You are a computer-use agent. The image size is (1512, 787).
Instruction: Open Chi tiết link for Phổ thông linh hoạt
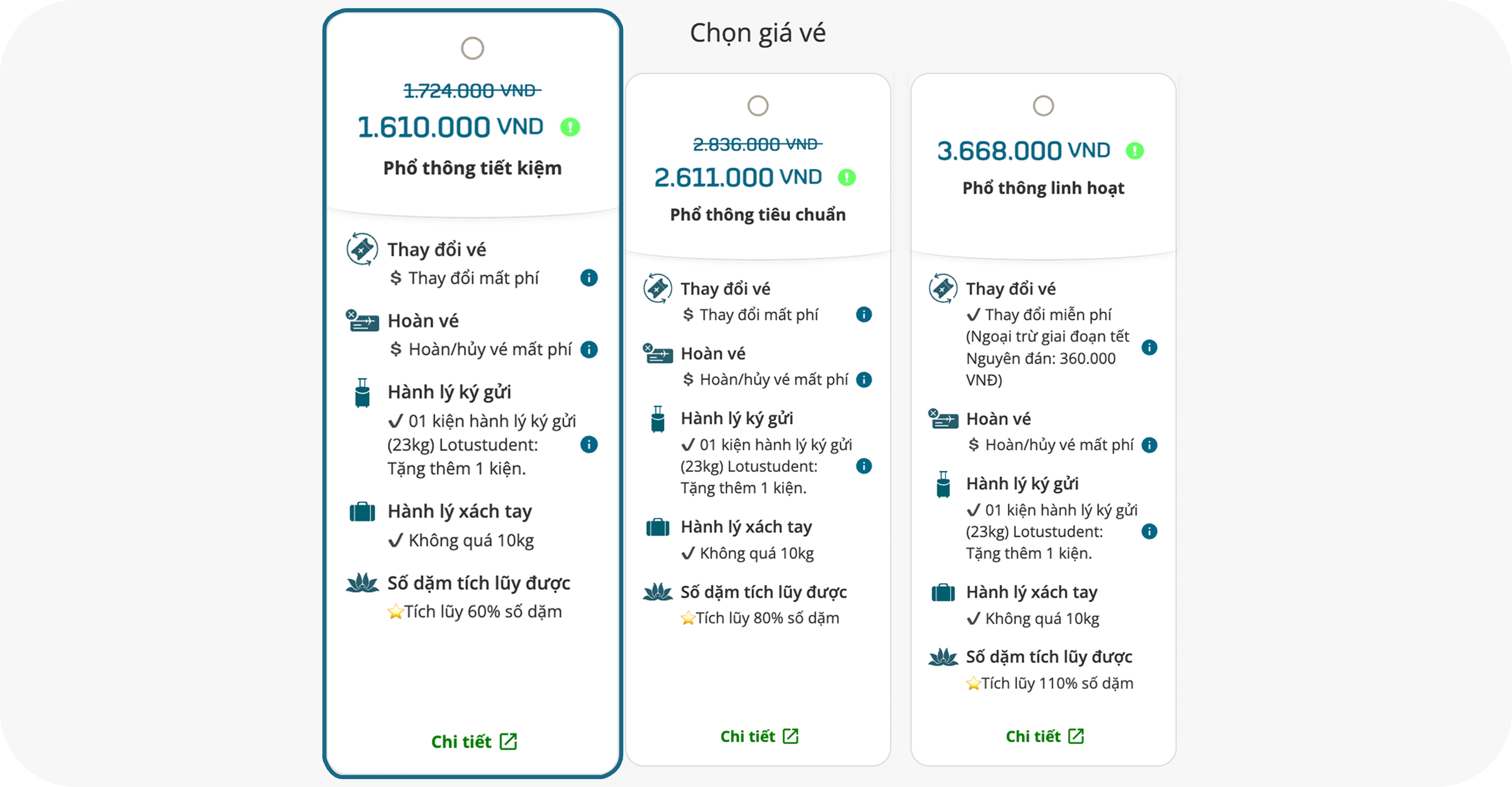[x=1044, y=737]
